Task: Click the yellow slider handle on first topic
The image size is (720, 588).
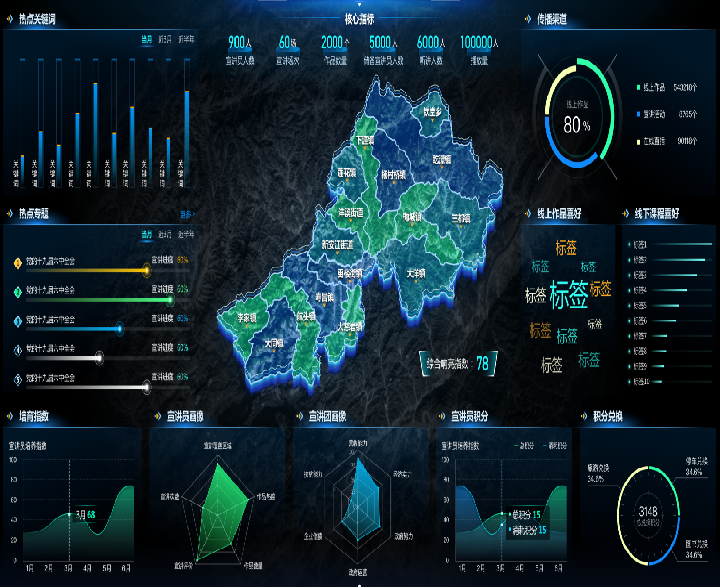Action: (x=146, y=270)
